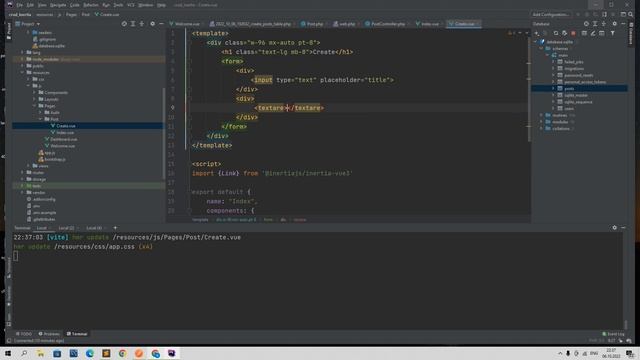
Task: Click the Search Everywhere magnifier icon top right
Action: click(631, 14)
